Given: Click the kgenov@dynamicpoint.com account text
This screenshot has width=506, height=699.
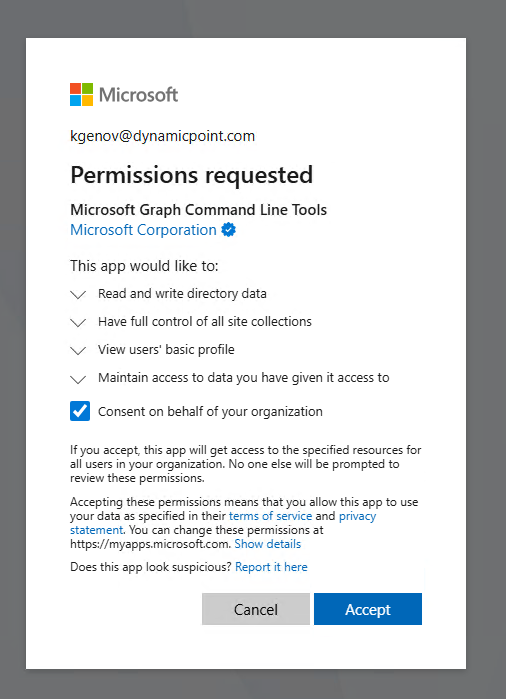Looking at the screenshot, I should pyautogui.click(x=162, y=136).
